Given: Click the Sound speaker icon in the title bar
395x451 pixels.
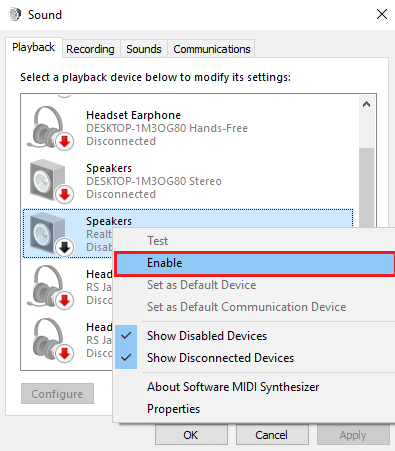Looking at the screenshot, I should click(15, 14).
